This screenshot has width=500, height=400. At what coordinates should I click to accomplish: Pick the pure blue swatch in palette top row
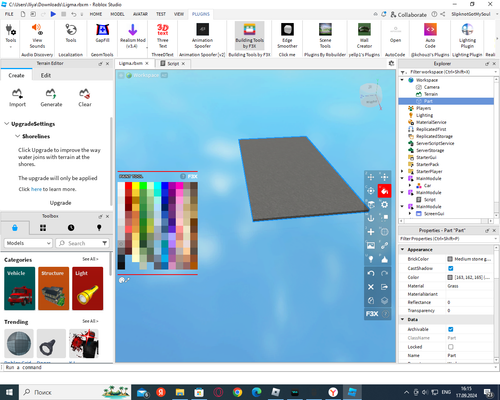tap(165, 185)
